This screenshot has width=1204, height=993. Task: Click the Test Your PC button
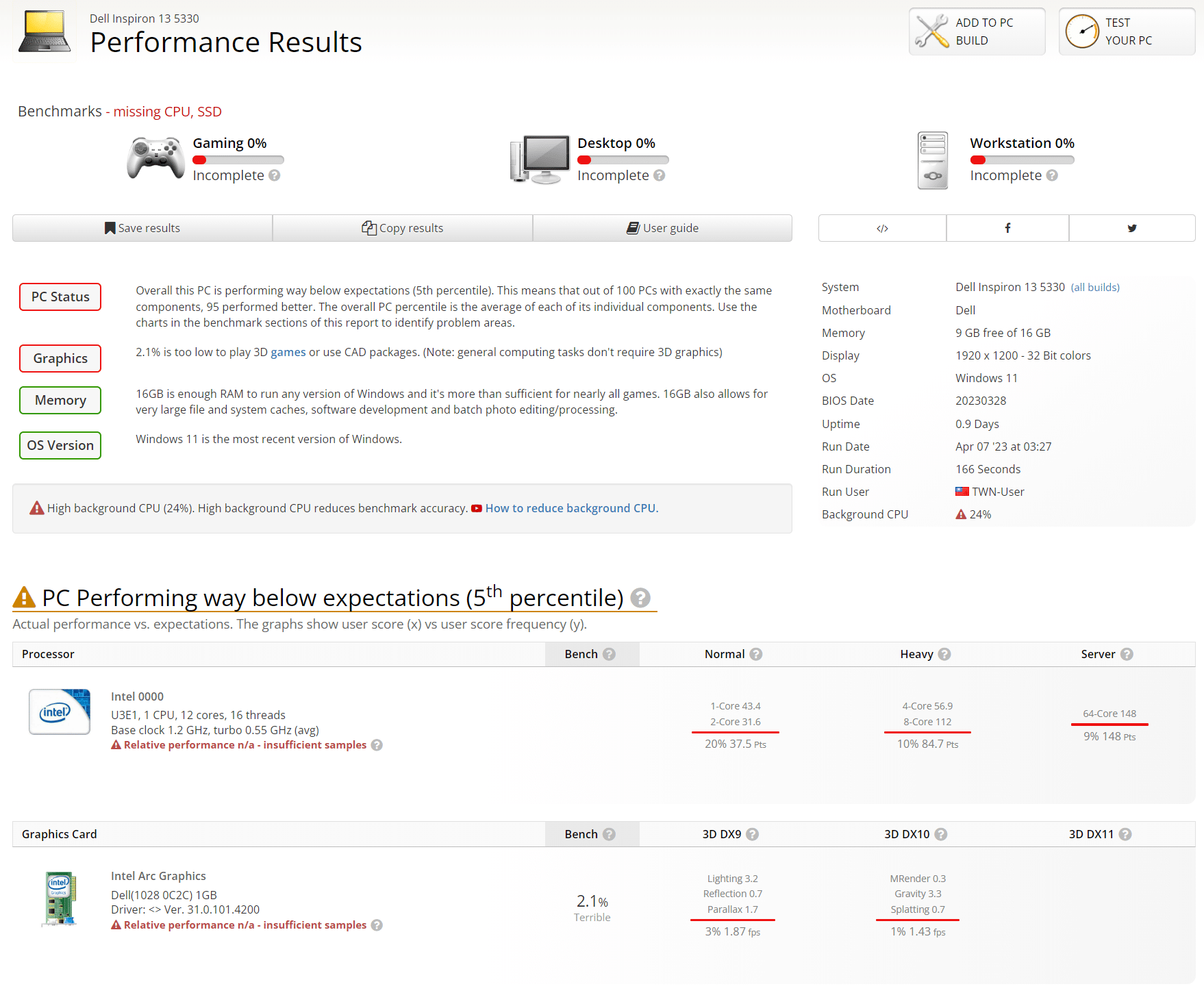click(x=1127, y=32)
